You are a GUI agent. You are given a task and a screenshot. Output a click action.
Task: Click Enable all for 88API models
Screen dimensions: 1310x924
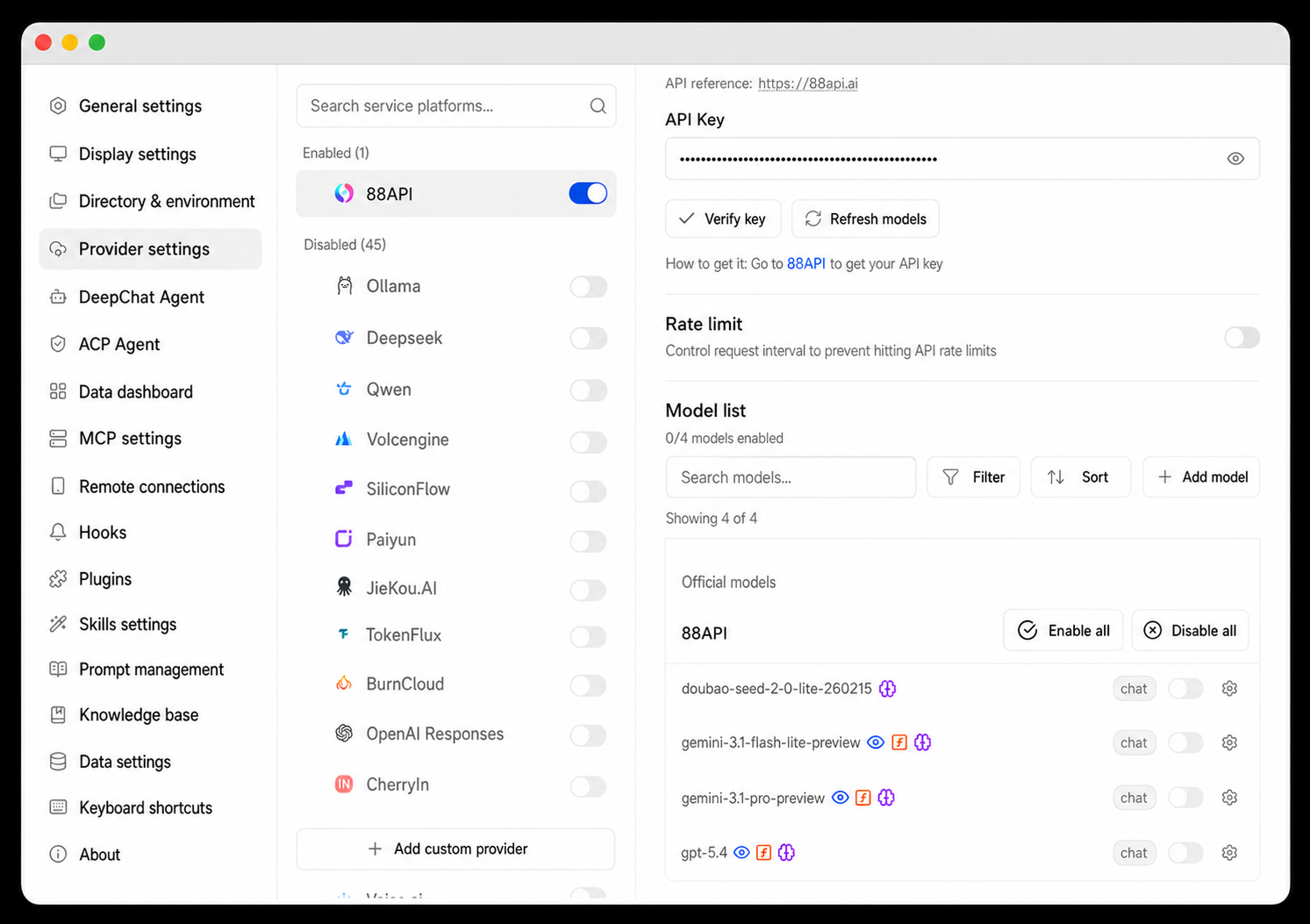[x=1063, y=631]
